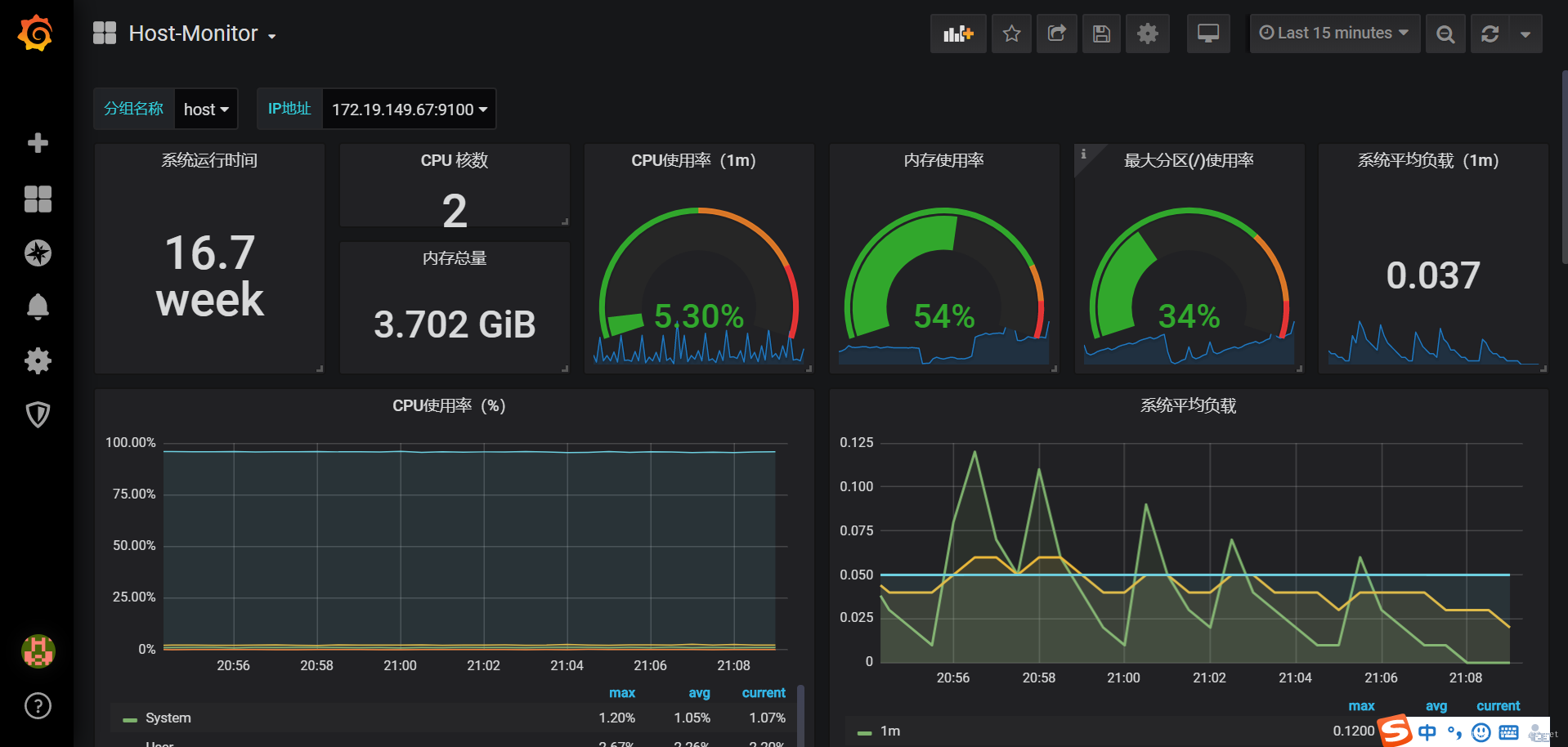Save the dashboard with disk icon

[1101, 34]
